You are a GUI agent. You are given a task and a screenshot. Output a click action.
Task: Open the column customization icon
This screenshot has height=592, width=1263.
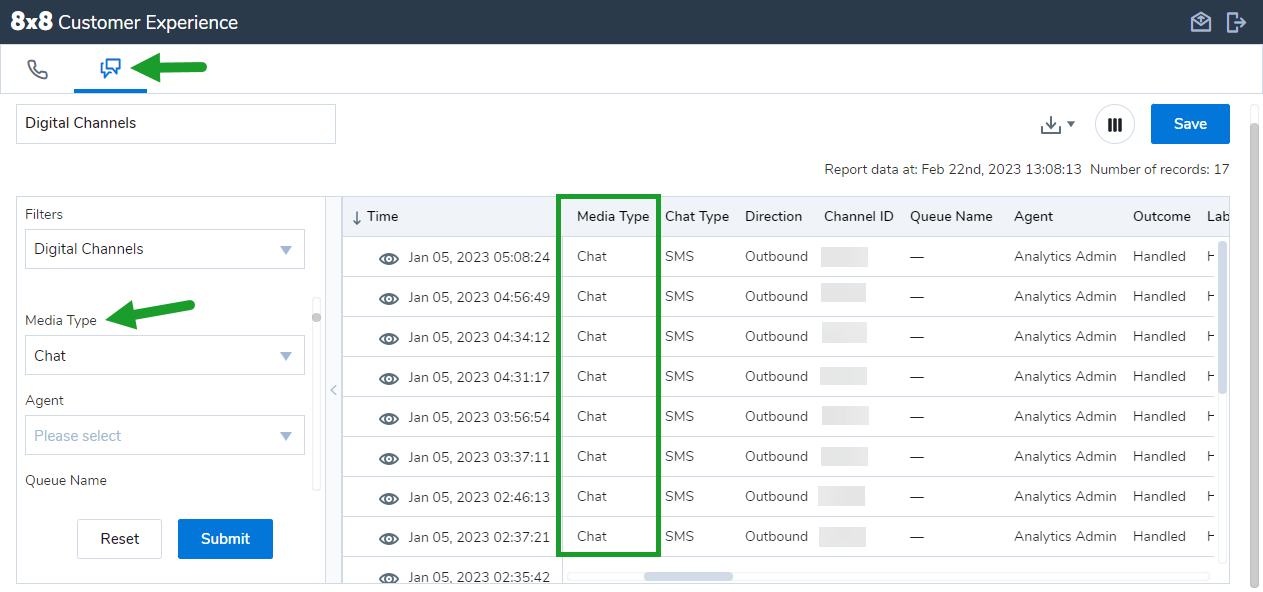pyautogui.click(x=1115, y=124)
